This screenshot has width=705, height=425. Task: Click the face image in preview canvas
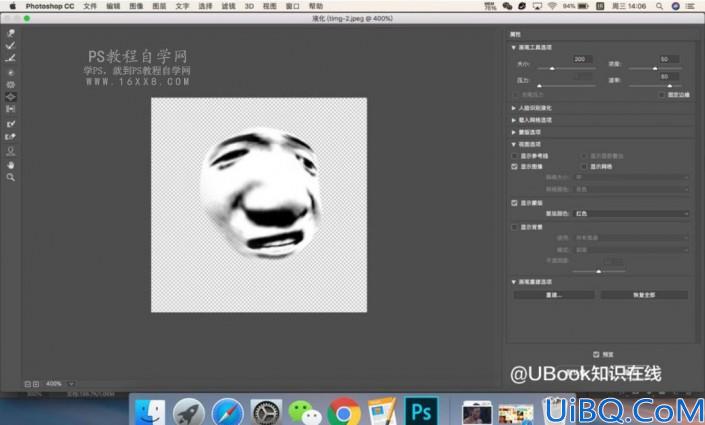click(x=261, y=193)
